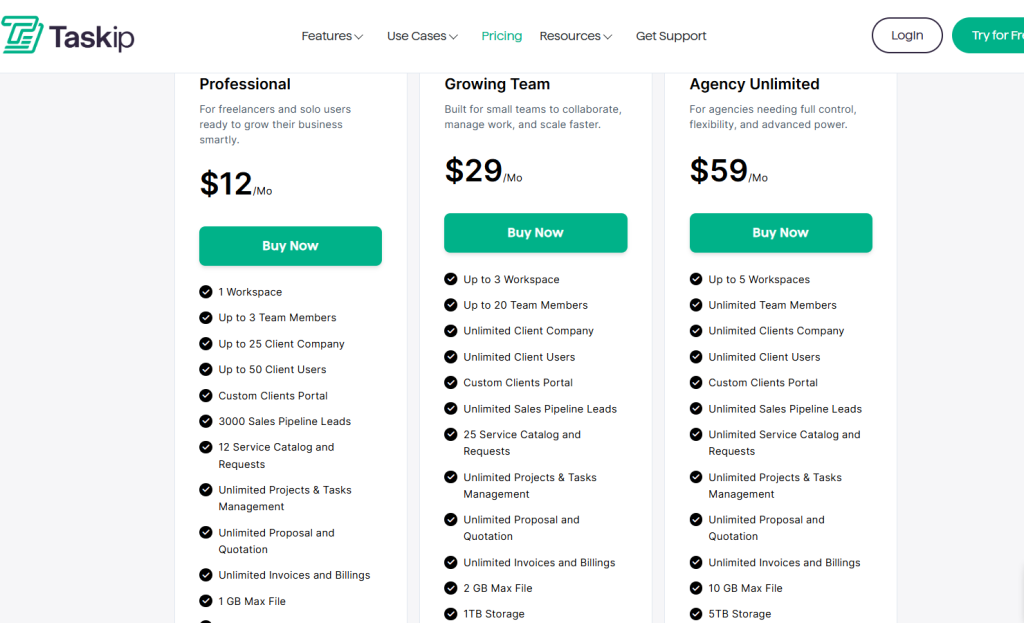Click checkmark icon next to 1TB Storage
Screen dimensions: 1024x623
451,614
